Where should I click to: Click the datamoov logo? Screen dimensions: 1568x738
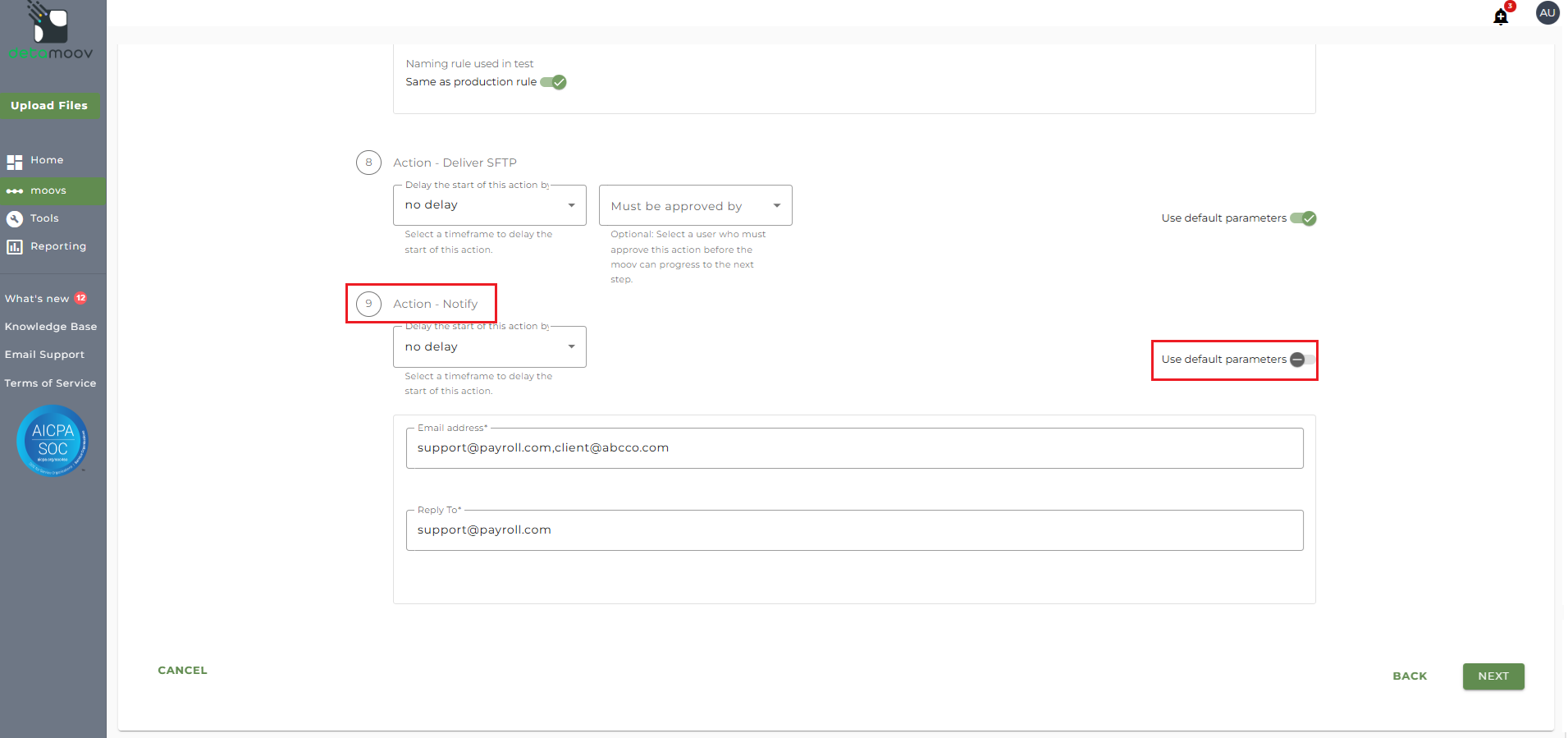[50, 31]
